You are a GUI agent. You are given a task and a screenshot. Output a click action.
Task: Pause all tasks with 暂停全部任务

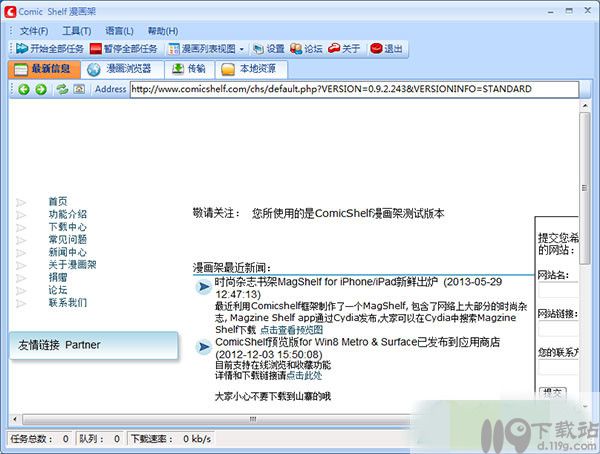click(x=124, y=49)
